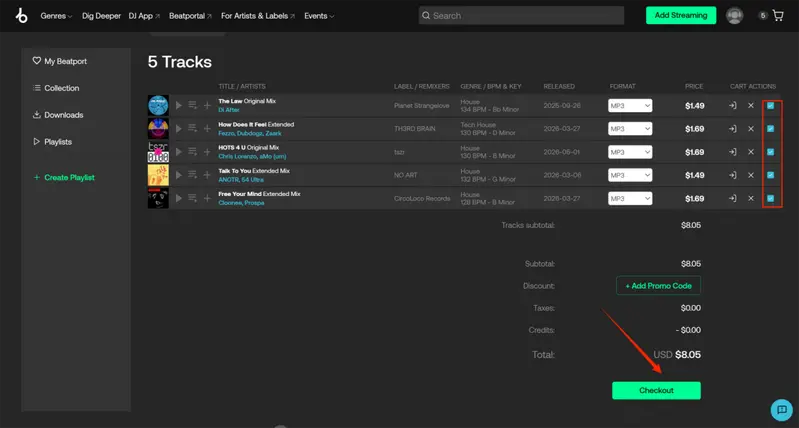Viewport: 799px width, 428px height.
Task: Open the user profile avatar
Action: click(734, 15)
